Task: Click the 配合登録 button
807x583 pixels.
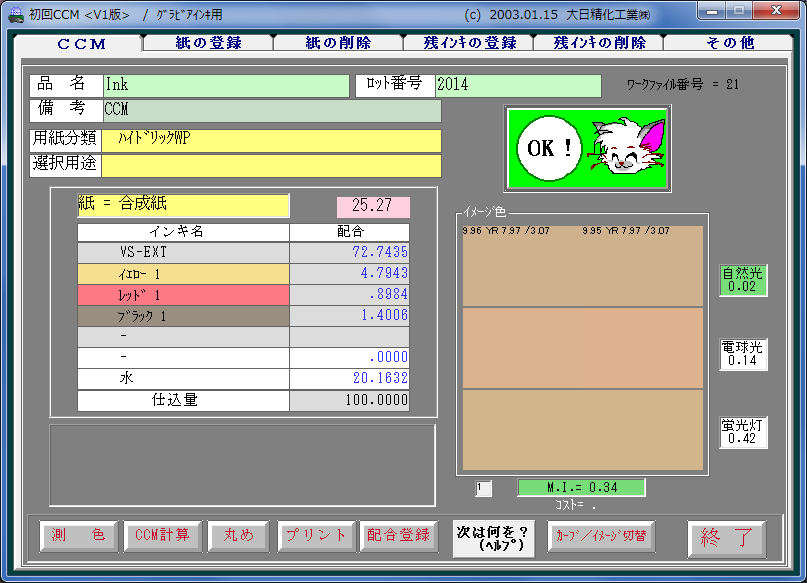Action: pos(398,536)
